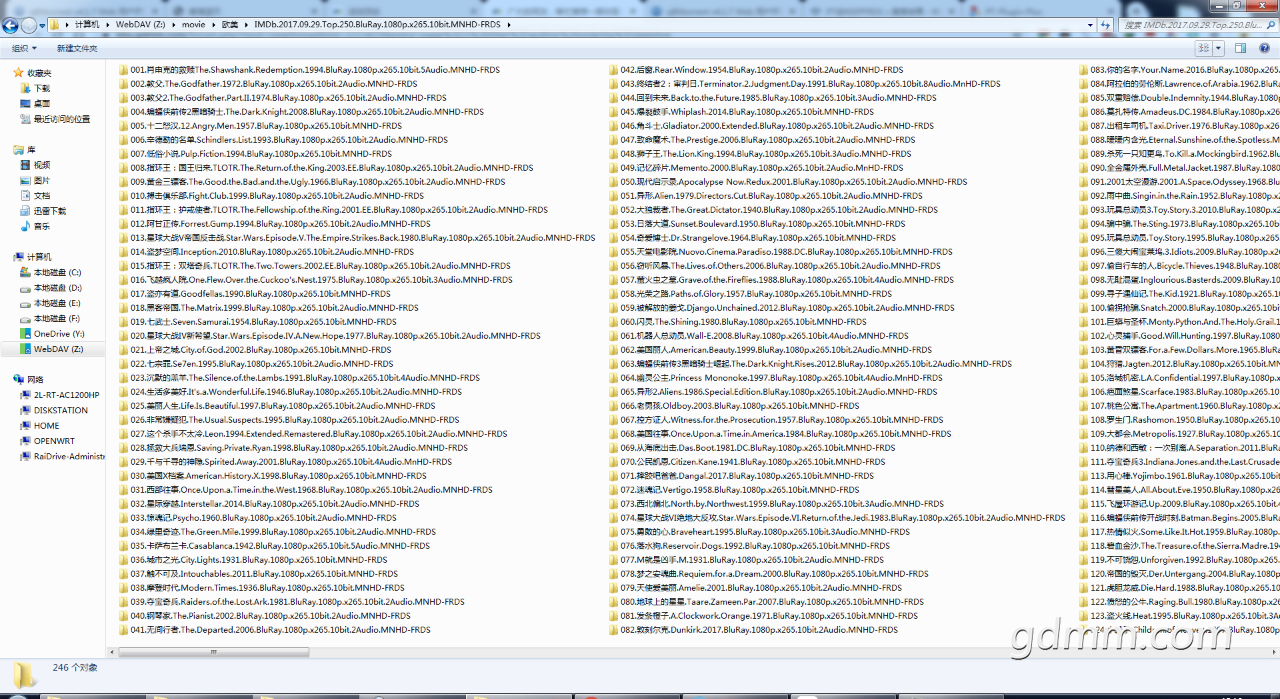Click the 本地磁盘 (C:) drive icon
This screenshot has width=1280, height=699.
(25, 272)
